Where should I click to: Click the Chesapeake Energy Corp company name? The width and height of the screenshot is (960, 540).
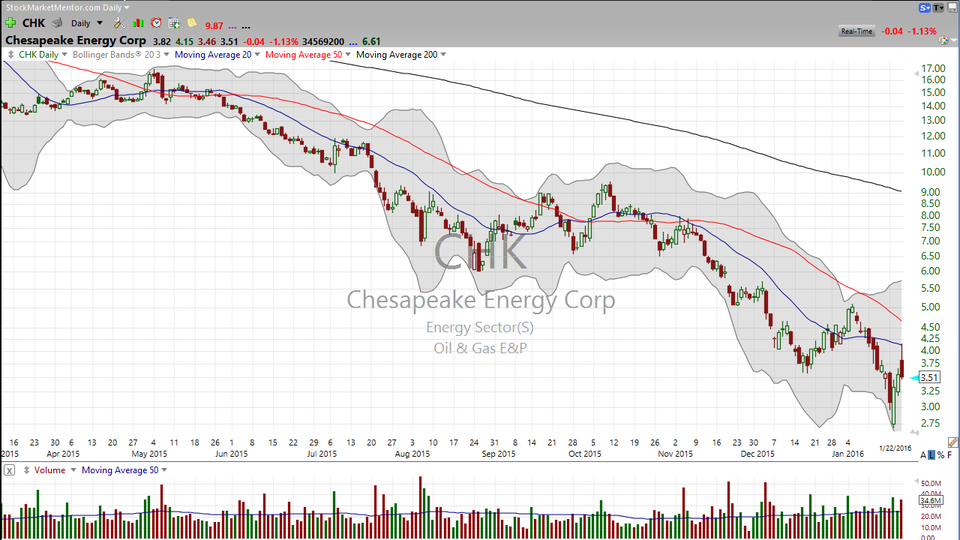coord(75,40)
